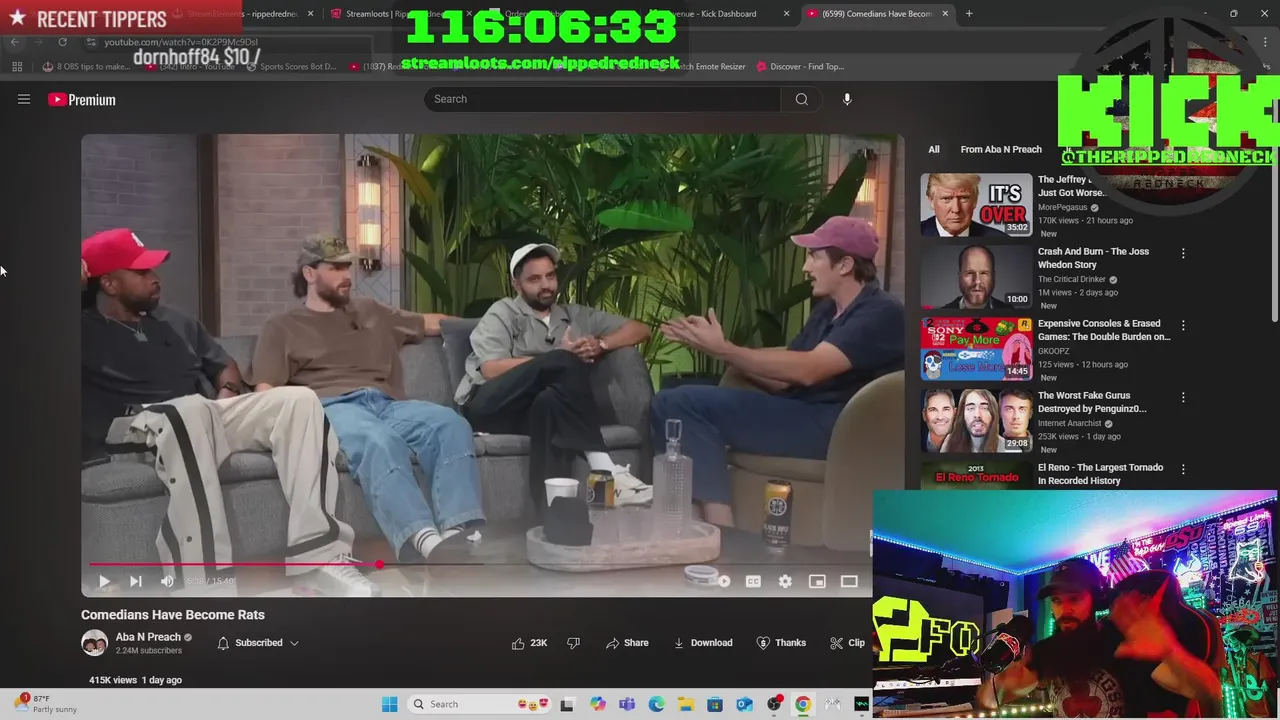Select the All filter chip
Image resolution: width=1280 pixels, height=720 pixels.
coord(933,149)
